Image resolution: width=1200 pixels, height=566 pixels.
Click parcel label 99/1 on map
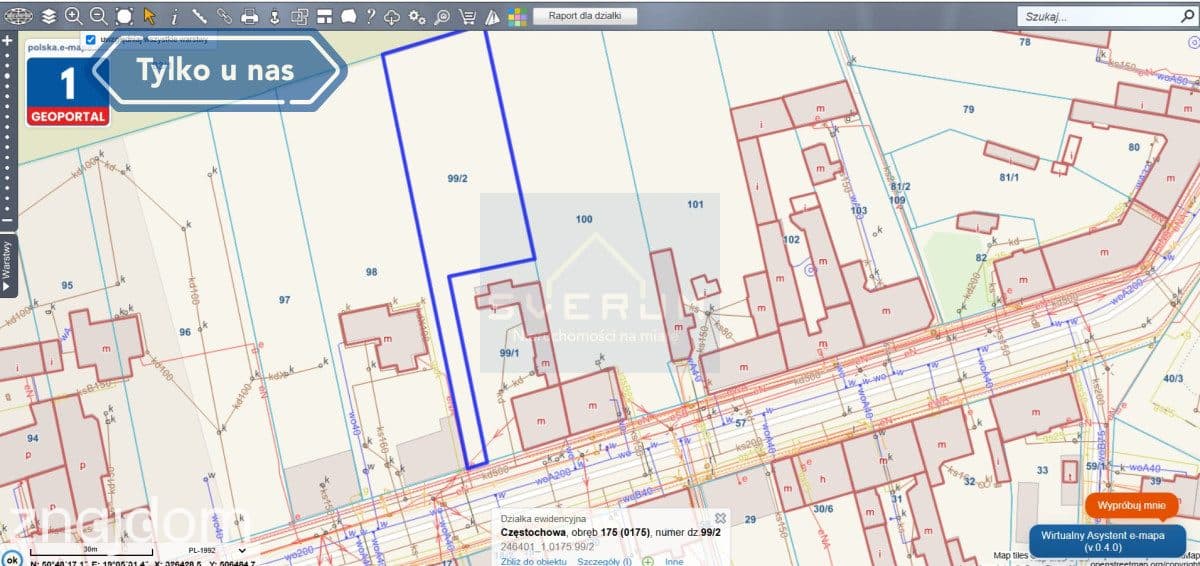pos(508,353)
